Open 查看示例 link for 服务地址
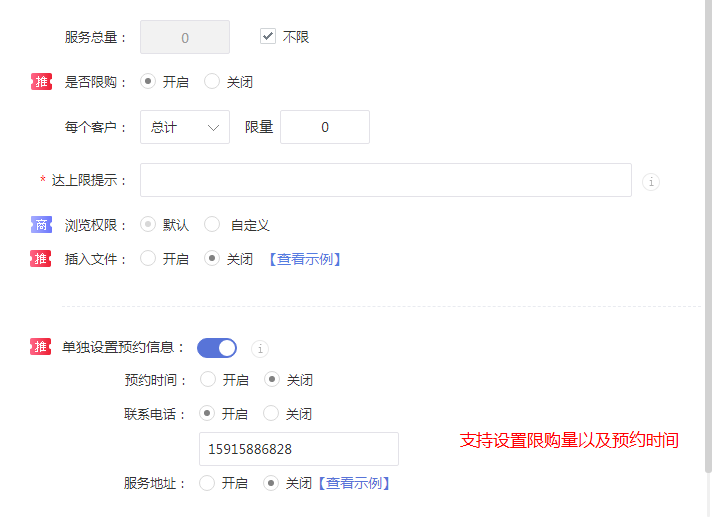 354,483
